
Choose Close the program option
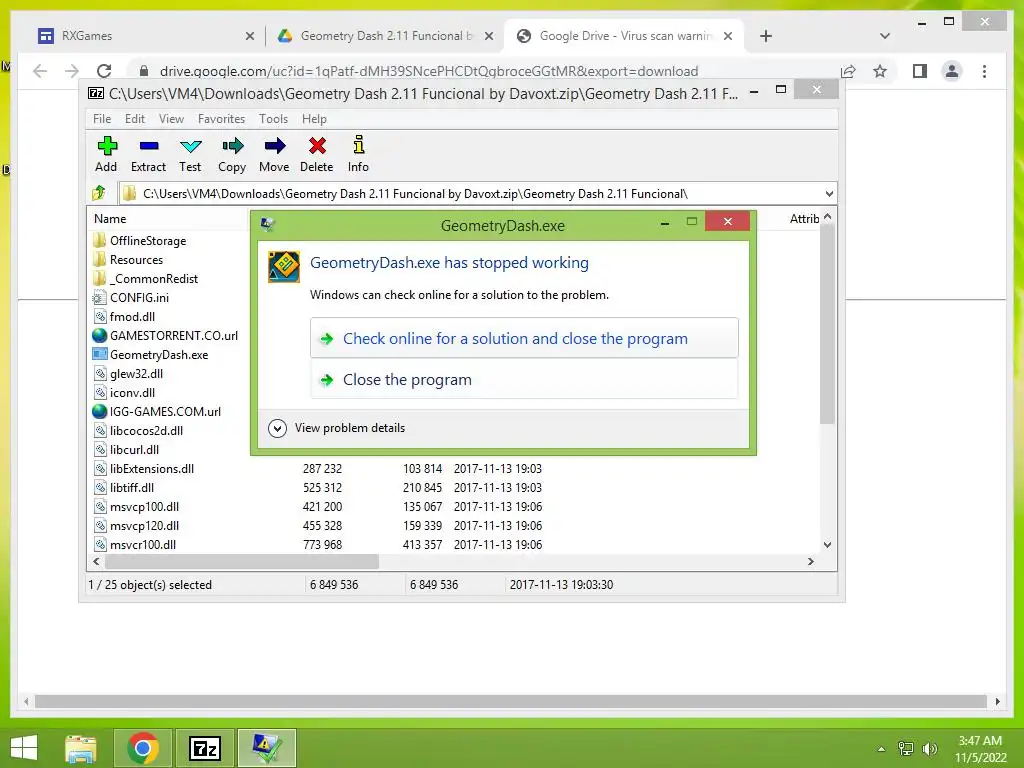pyautogui.click(x=524, y=379)
